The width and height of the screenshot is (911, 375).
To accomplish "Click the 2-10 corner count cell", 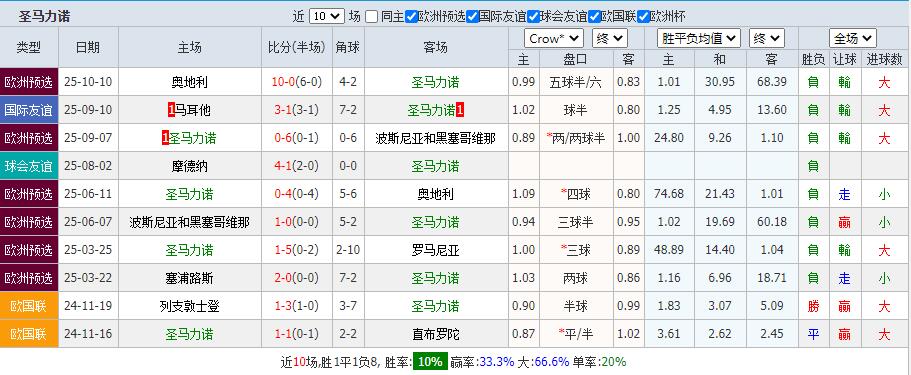I will (348, 250).
